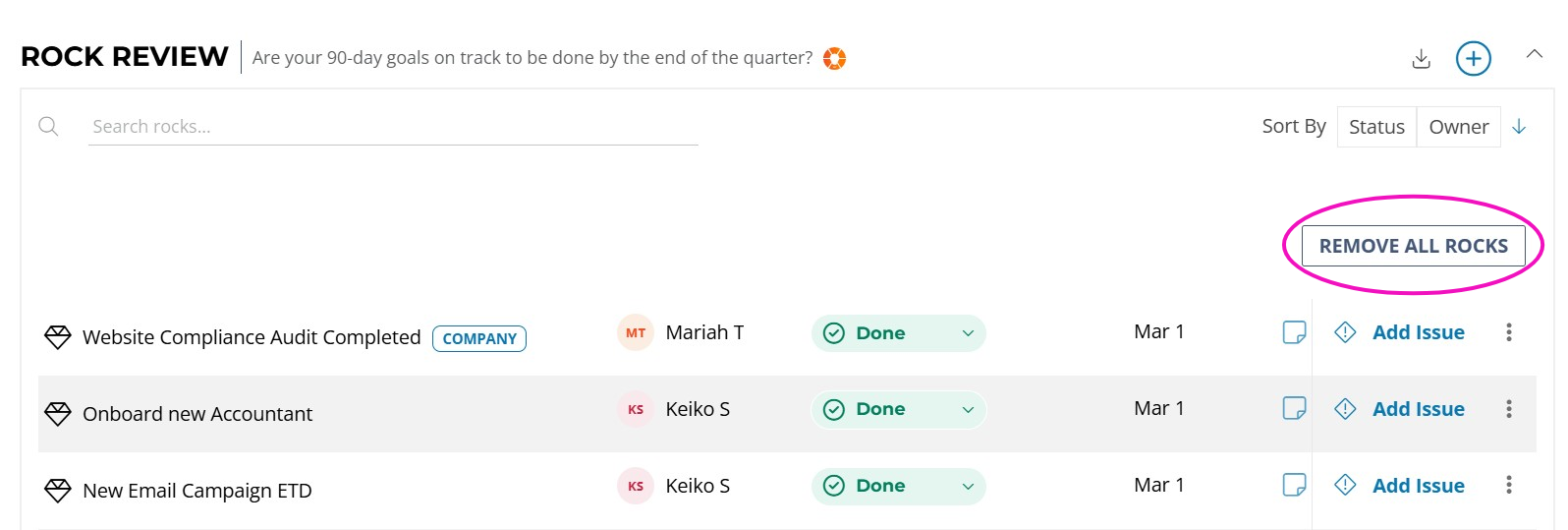1568x530 pixels.
Task: Click the Remove All Rocks button
Action: coord(1413,246)
